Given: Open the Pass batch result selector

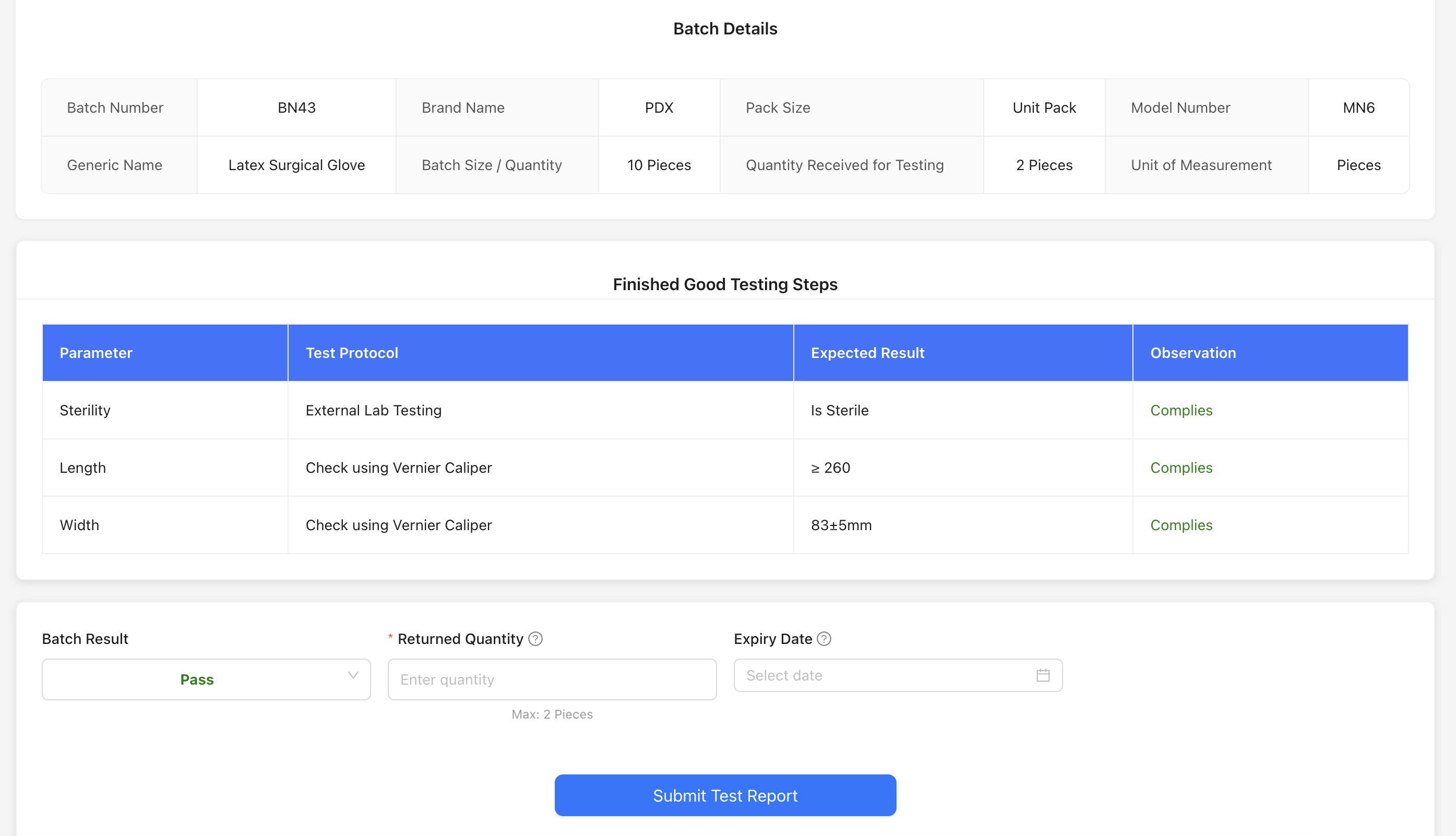Looking at the screenshot, I should (197, 679).
